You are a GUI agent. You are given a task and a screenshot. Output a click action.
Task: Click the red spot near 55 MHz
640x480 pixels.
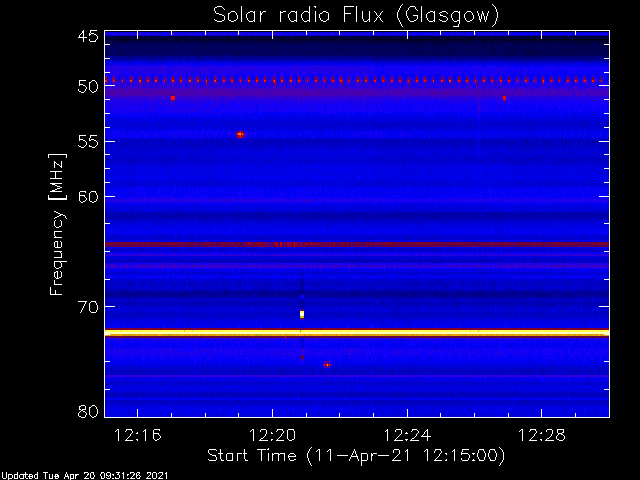(240, 134)
